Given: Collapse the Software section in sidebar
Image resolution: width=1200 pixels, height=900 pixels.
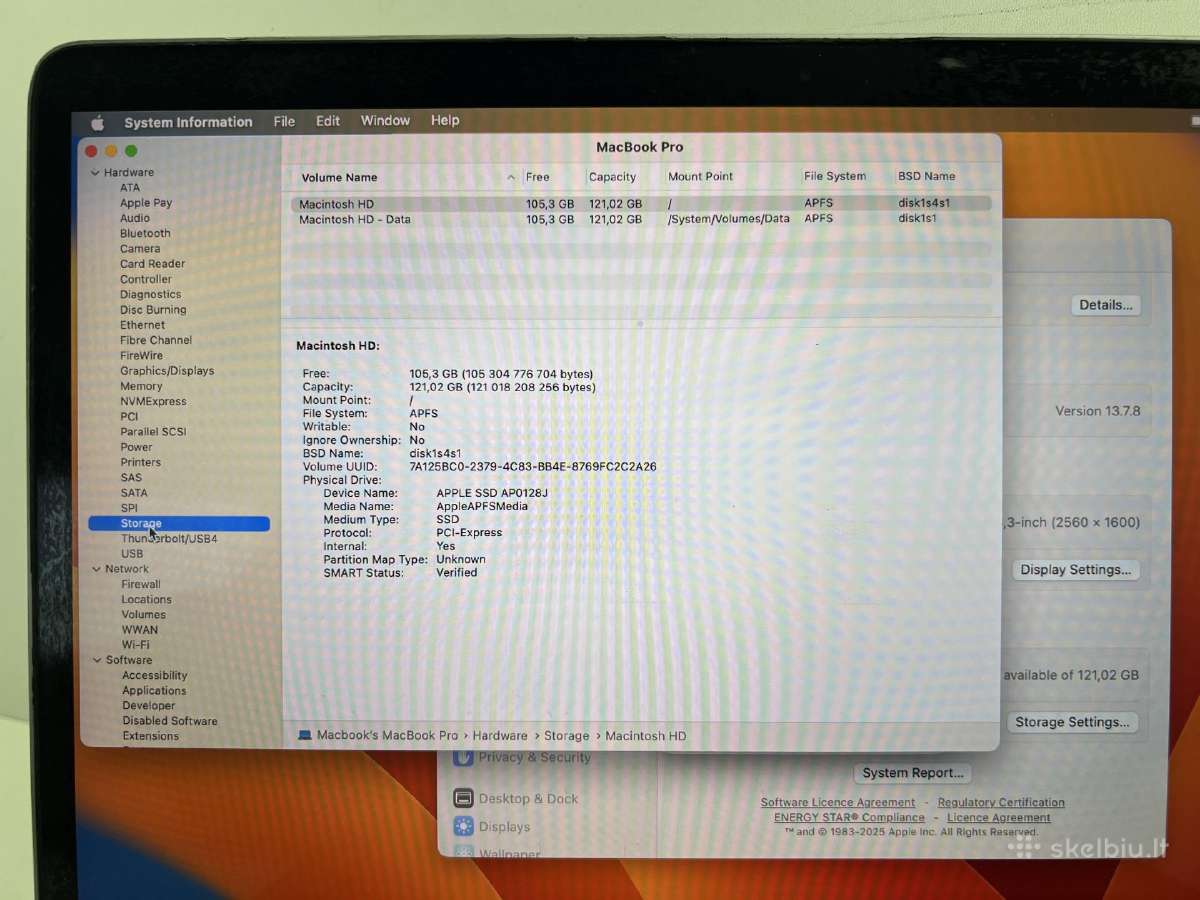Looking at the screenshot, I should [x=97, y=660].
